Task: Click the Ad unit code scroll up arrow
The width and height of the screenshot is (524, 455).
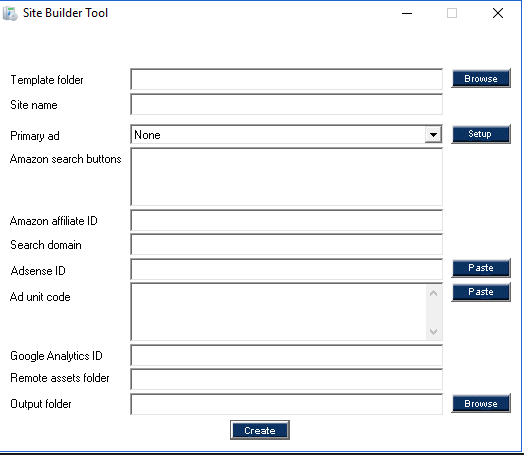Action: click(x=433, y=293)
